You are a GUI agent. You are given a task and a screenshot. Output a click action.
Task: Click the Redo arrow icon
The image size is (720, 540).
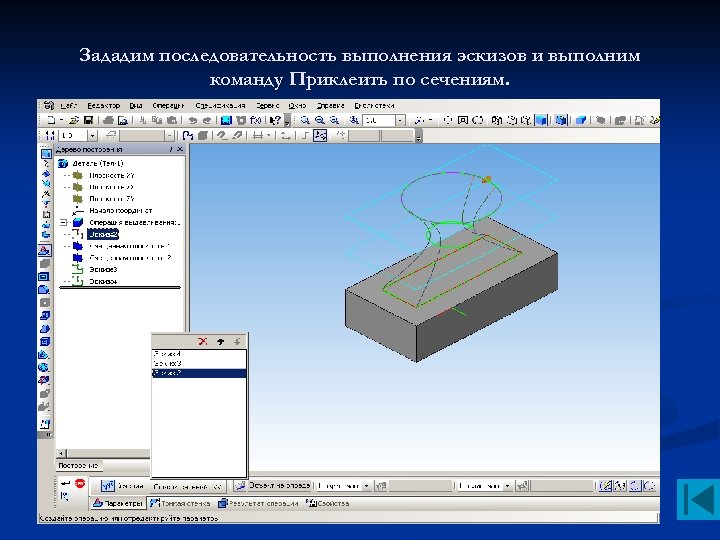(x=207, y=120)
